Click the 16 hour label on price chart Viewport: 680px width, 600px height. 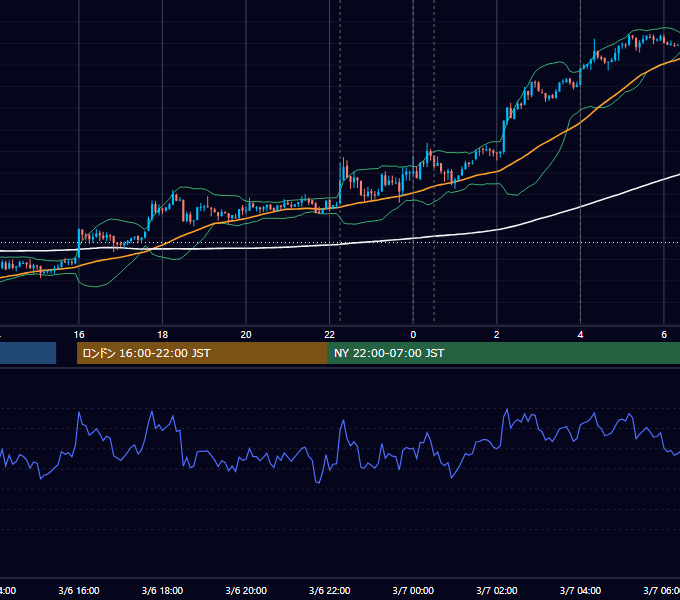[79, 334]
